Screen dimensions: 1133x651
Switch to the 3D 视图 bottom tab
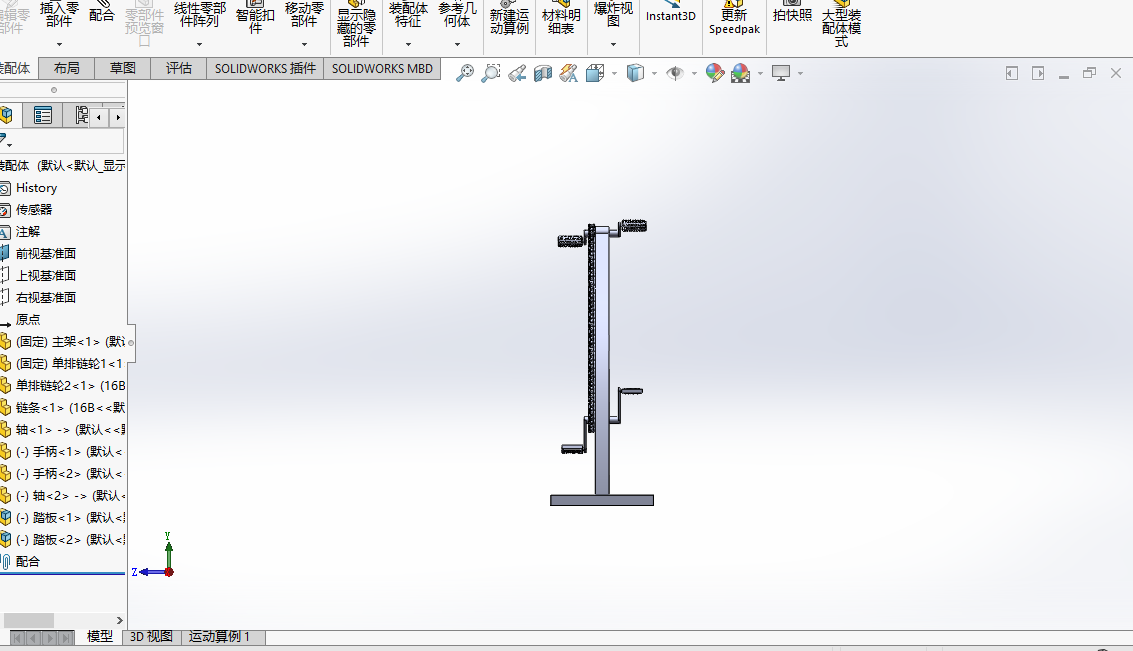(x=151, y=637)
